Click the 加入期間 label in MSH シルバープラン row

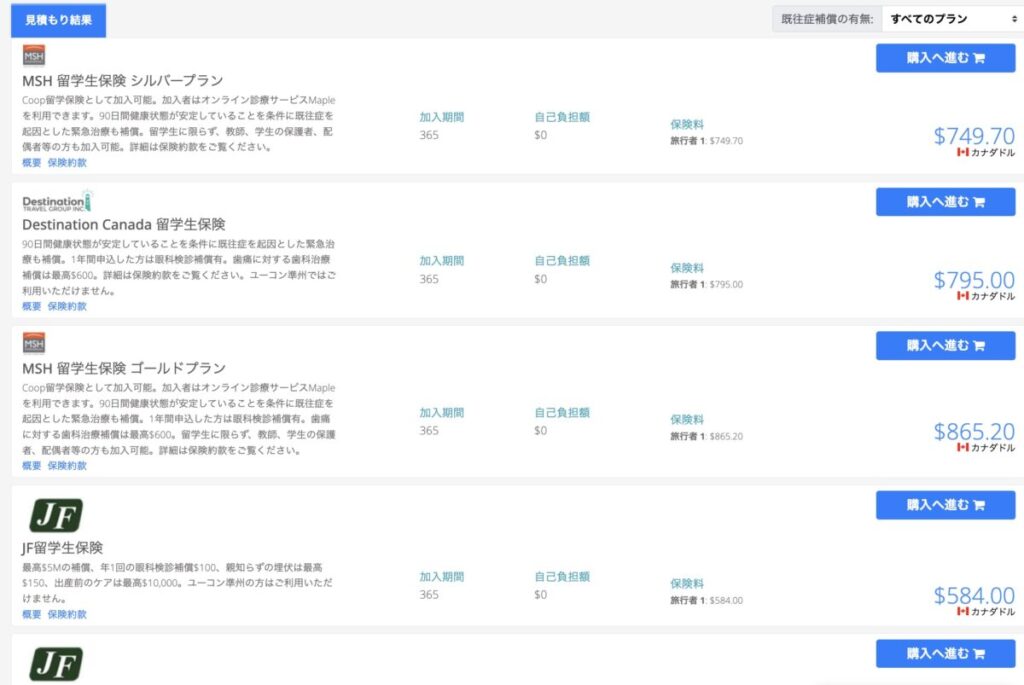[441, 118]
